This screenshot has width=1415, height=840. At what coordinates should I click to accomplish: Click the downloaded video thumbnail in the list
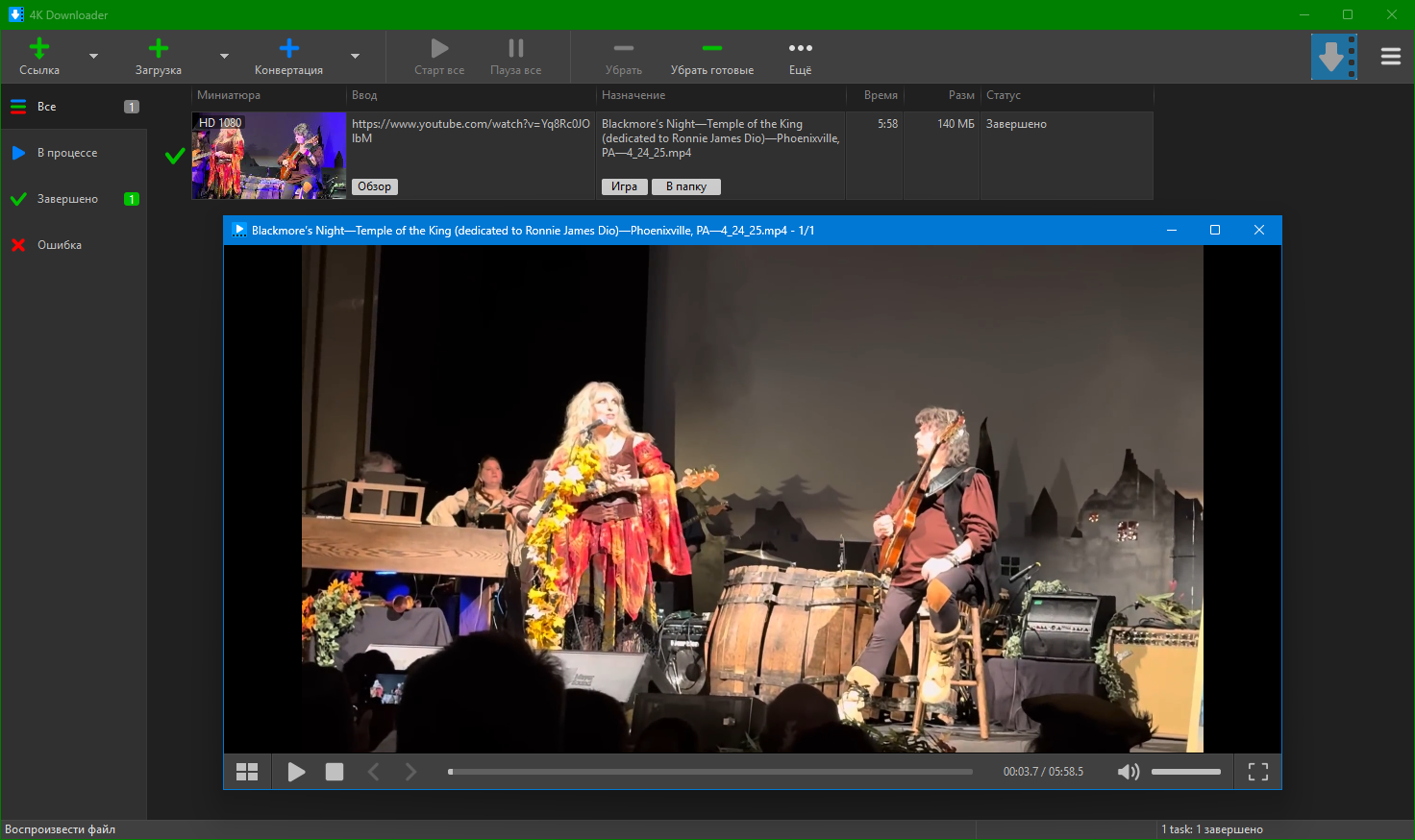click(x=268, y=156)
